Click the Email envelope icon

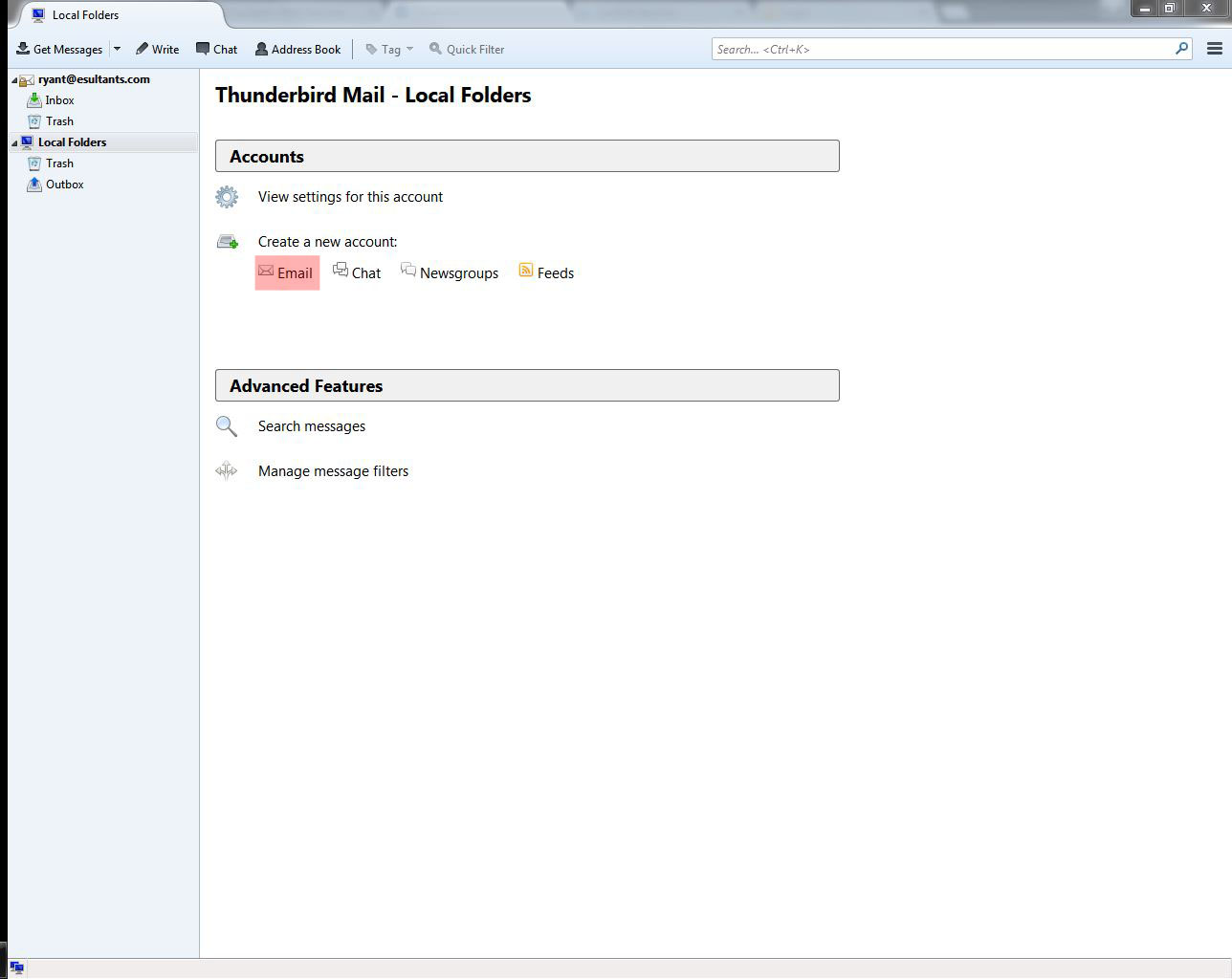[x=266, y=272]
